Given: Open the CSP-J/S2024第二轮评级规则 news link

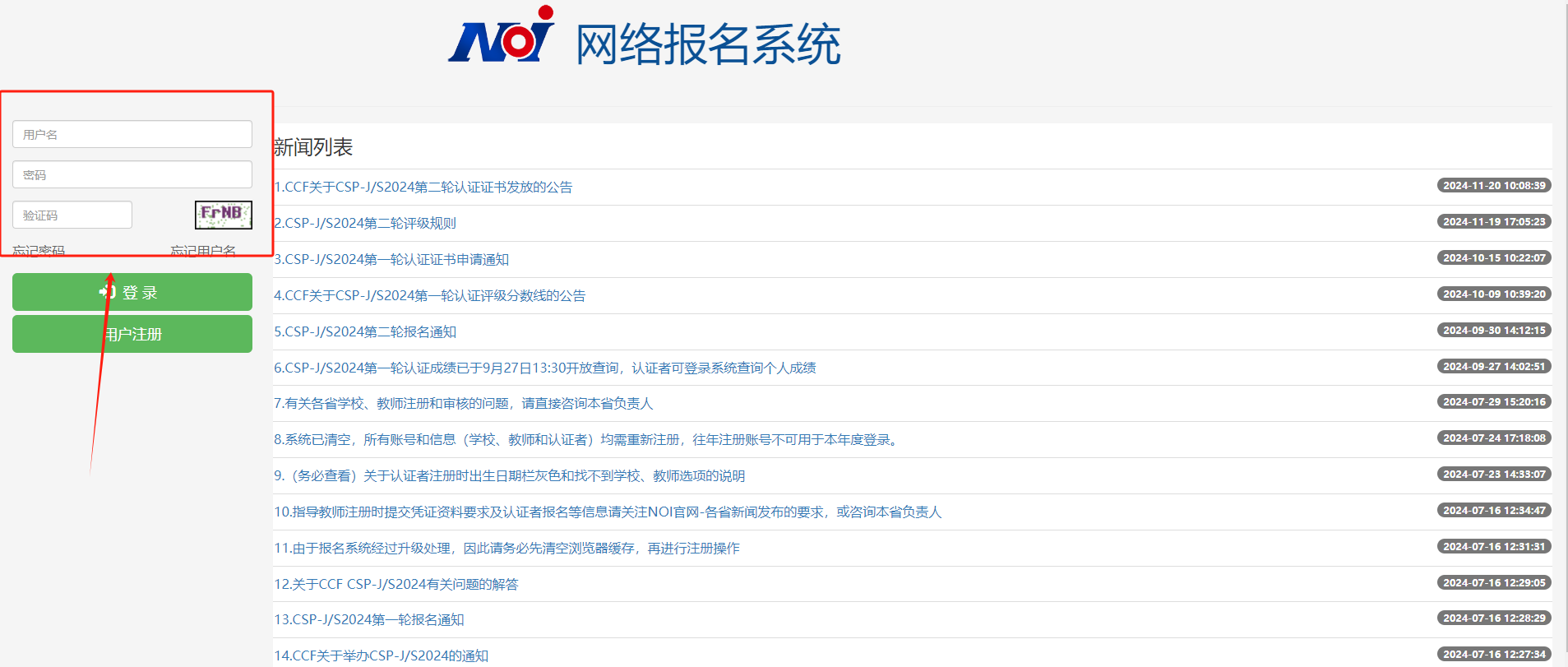Looking at the screenshot, I should coord(365,223).
